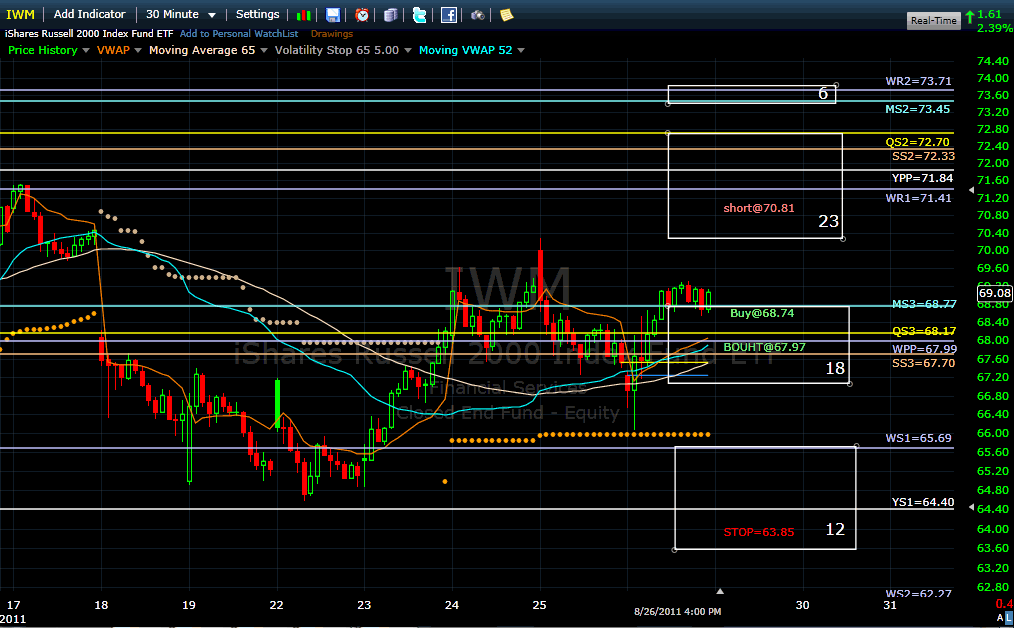Click the Add to Personal WatchList link
Image resolution: width=1014 pixels, height=628 pixels.
coord(239,34)
